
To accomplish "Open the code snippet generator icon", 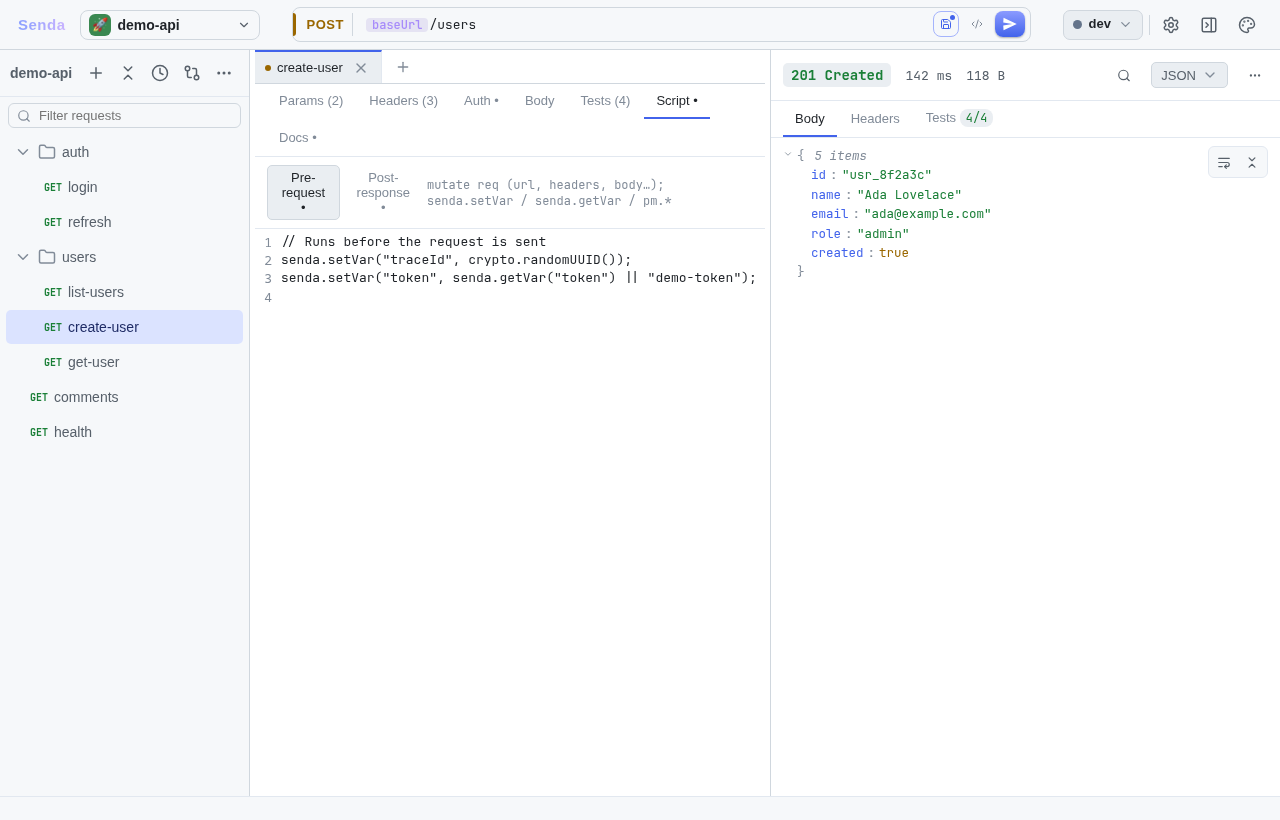I will click(x=977, y=24).
